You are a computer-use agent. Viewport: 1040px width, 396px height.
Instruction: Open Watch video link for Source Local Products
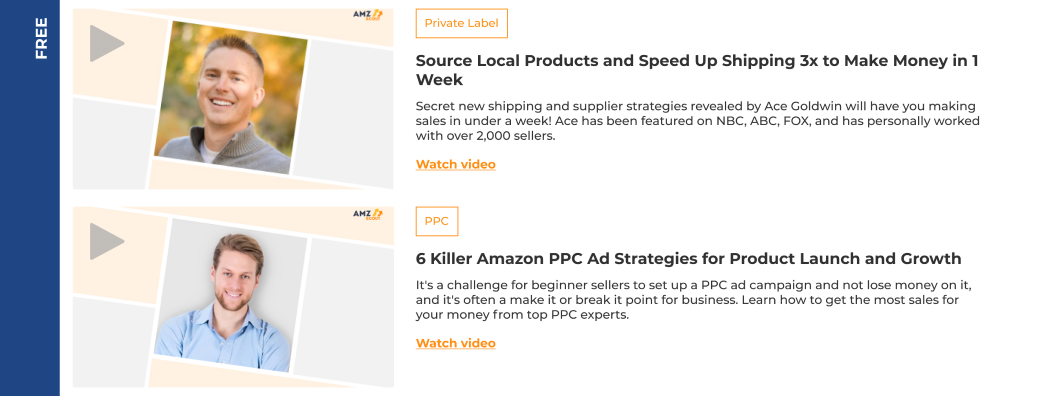point(456,164)
